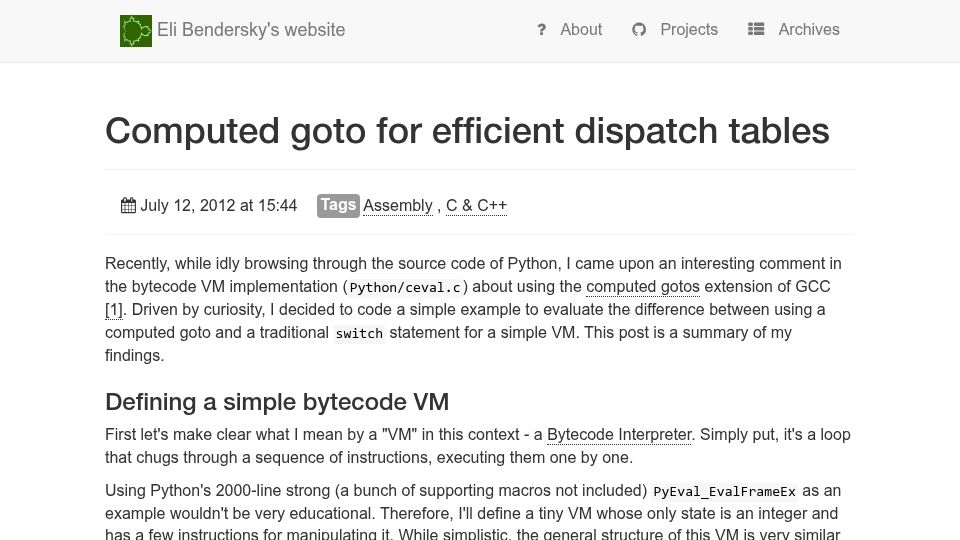This screenshot has width=960, height=540.
Task: Open the C & C++ tag
Action: pyautogui.click(x=476, y=206)
